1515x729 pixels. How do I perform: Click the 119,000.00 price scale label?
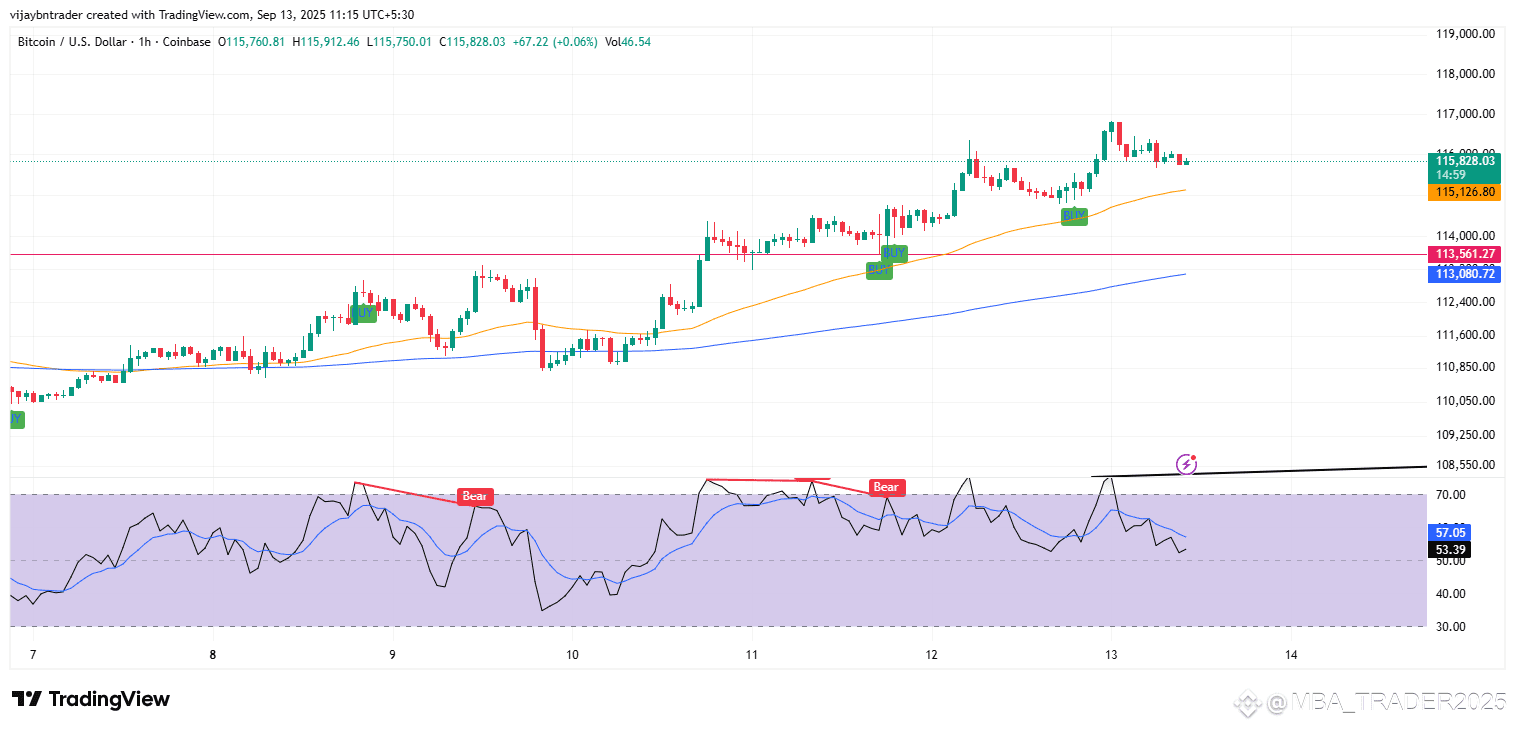coord(1465,33)
